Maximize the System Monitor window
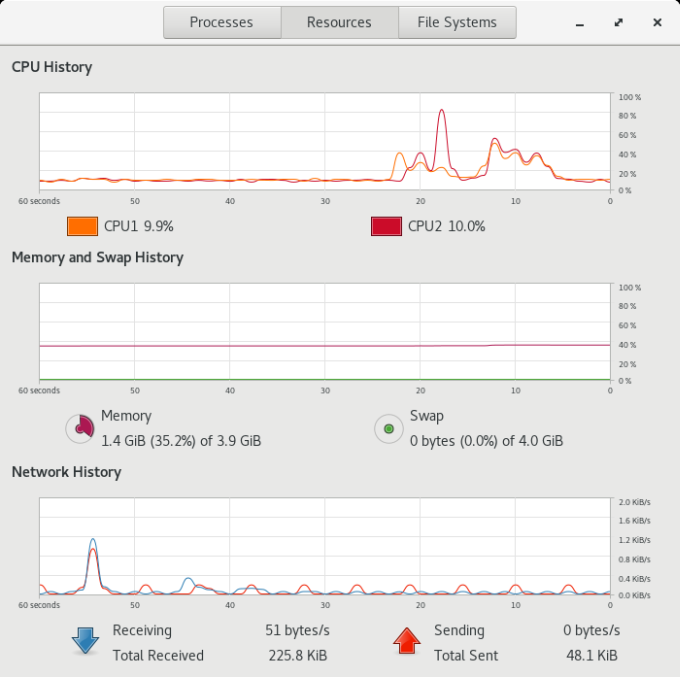This screenshot has height=677, width=680. (x=619, y=22)
